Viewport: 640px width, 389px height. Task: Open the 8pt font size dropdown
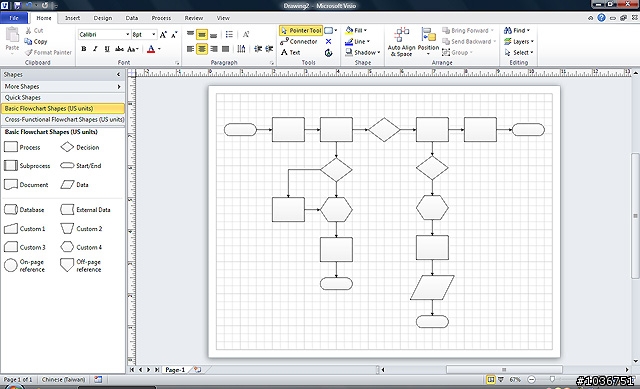tap(153, 35)
